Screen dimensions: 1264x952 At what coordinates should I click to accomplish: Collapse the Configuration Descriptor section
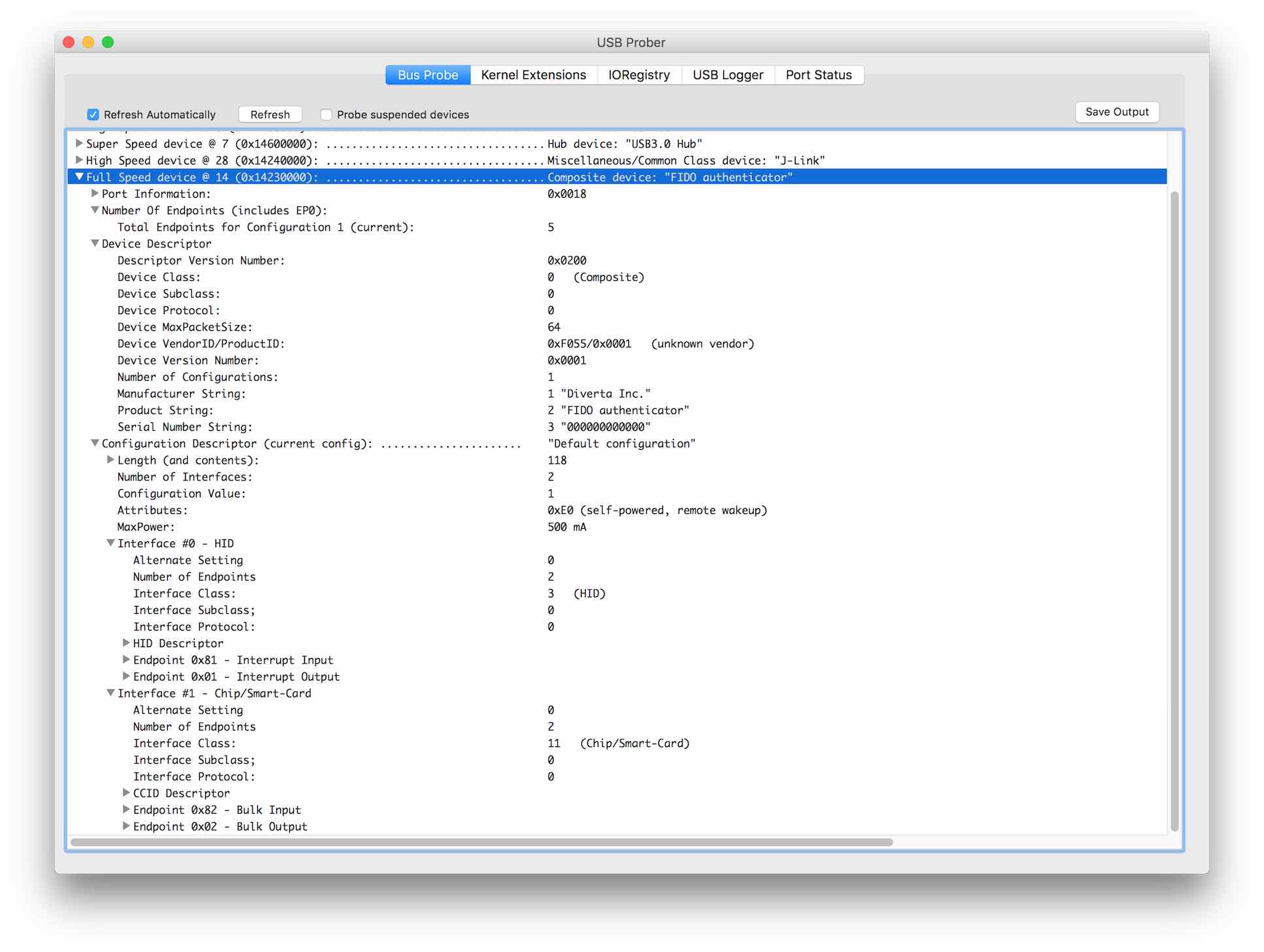click(x=94, y=443)
